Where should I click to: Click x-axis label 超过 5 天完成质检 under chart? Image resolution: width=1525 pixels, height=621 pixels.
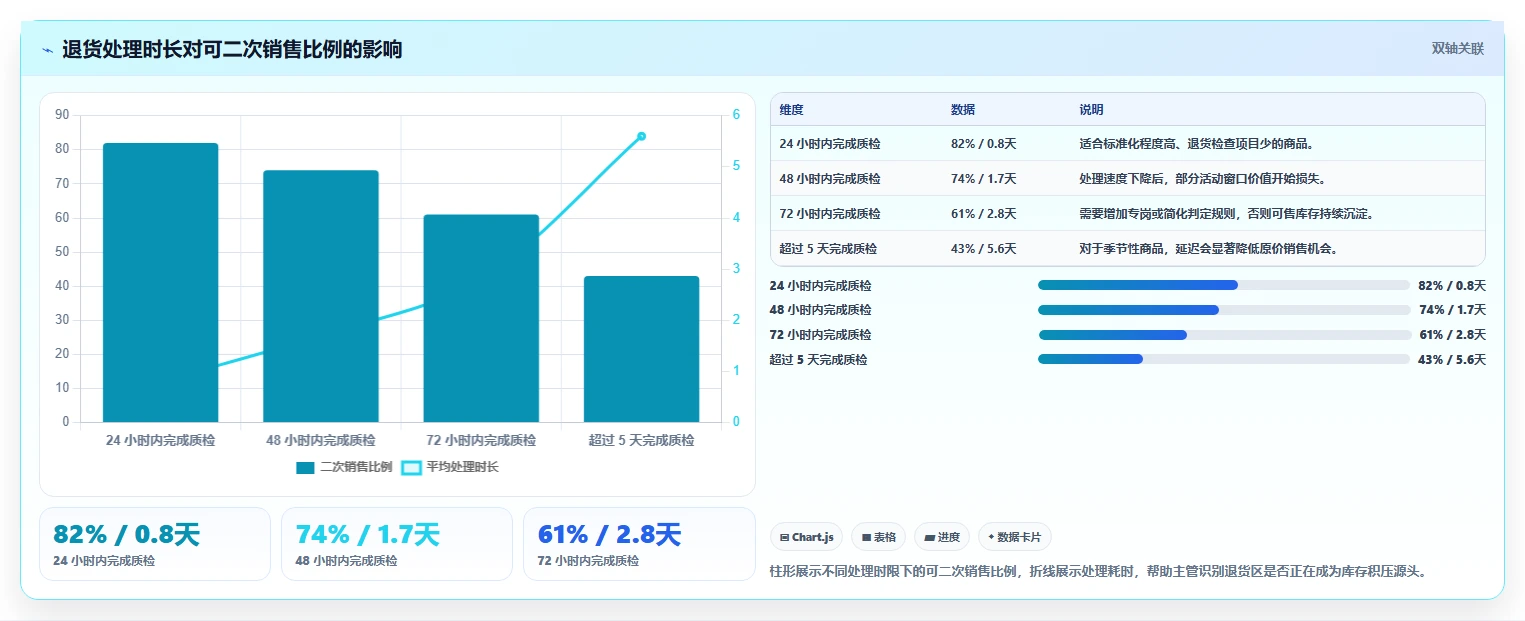tap(641, 440)
